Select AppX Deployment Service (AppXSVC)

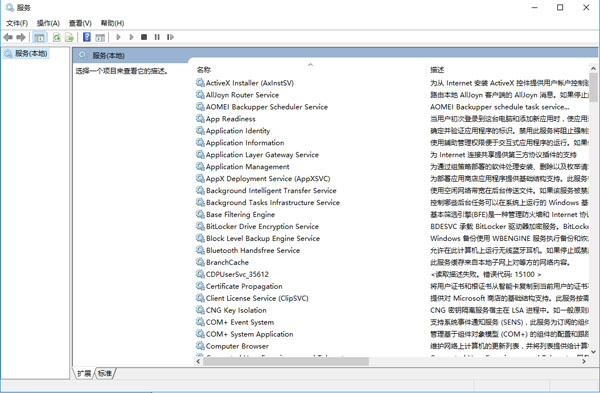[x=268, y=179]
